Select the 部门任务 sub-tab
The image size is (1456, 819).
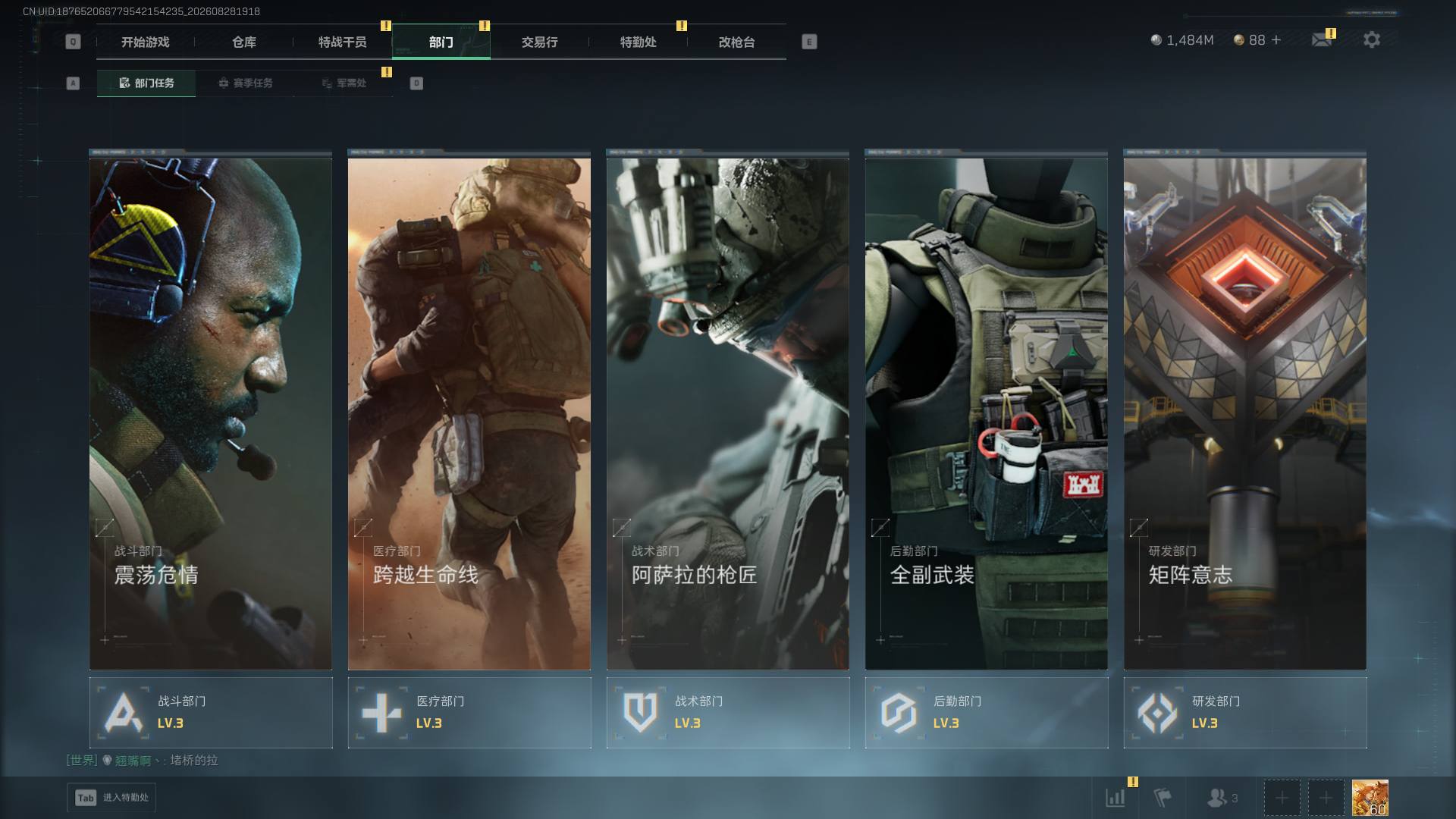[x=146, y=83]
